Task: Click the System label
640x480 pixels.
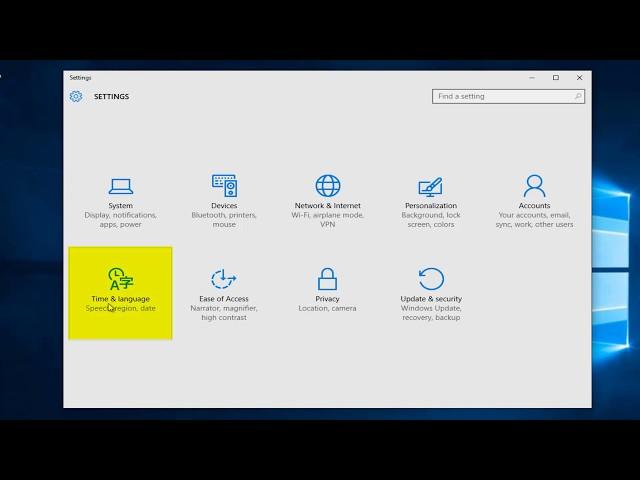Action: pyautogui.click(x=120, y=206)
